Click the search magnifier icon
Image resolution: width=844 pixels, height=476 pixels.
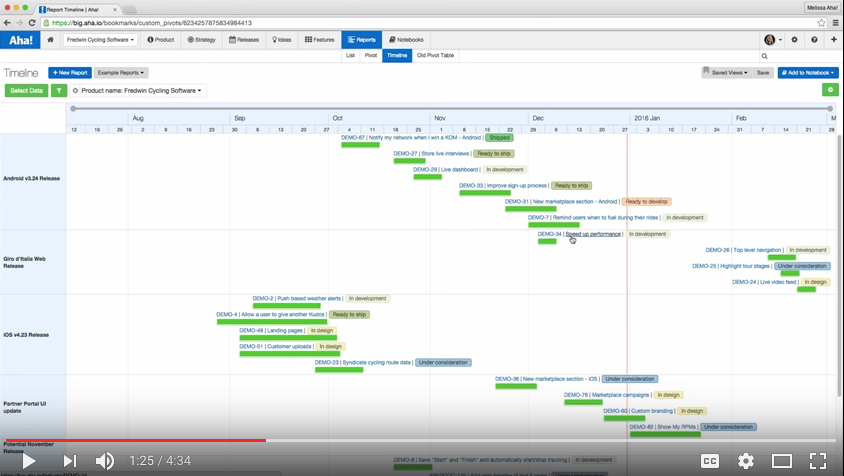click(764, 56)
